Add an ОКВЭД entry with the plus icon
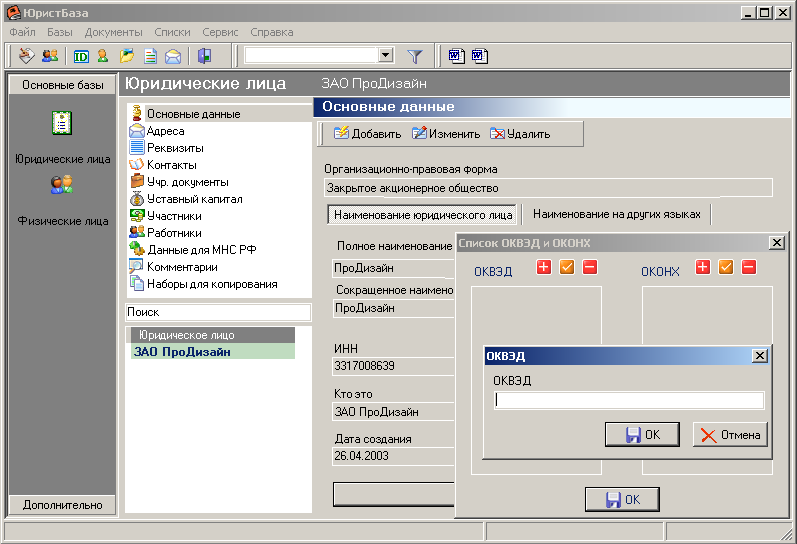Screen dimensions: 797x544 pyautogui.click(x=544, y=267)
